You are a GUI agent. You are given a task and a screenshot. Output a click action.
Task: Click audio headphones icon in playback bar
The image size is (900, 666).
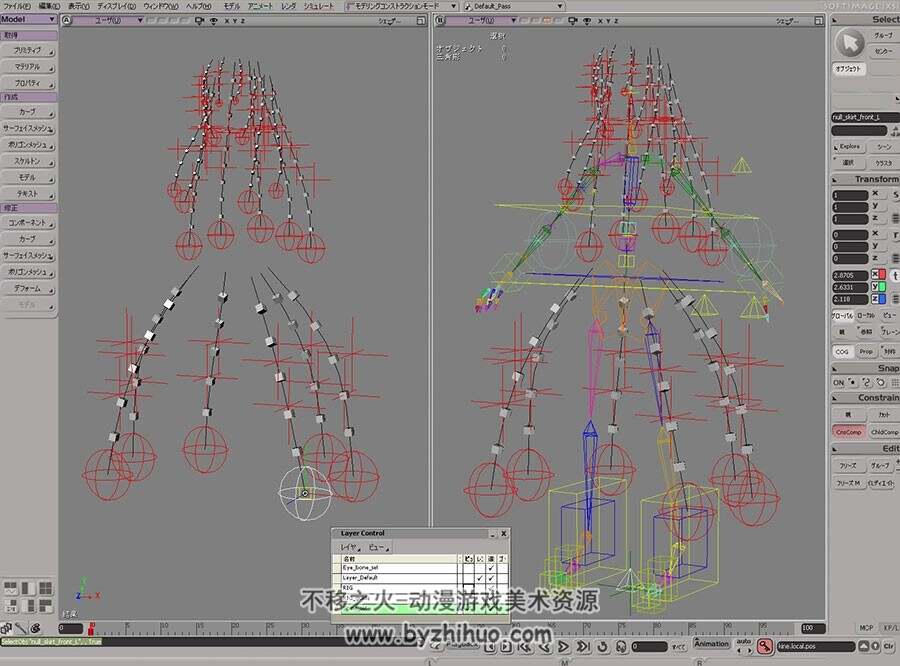coord(621,647)
